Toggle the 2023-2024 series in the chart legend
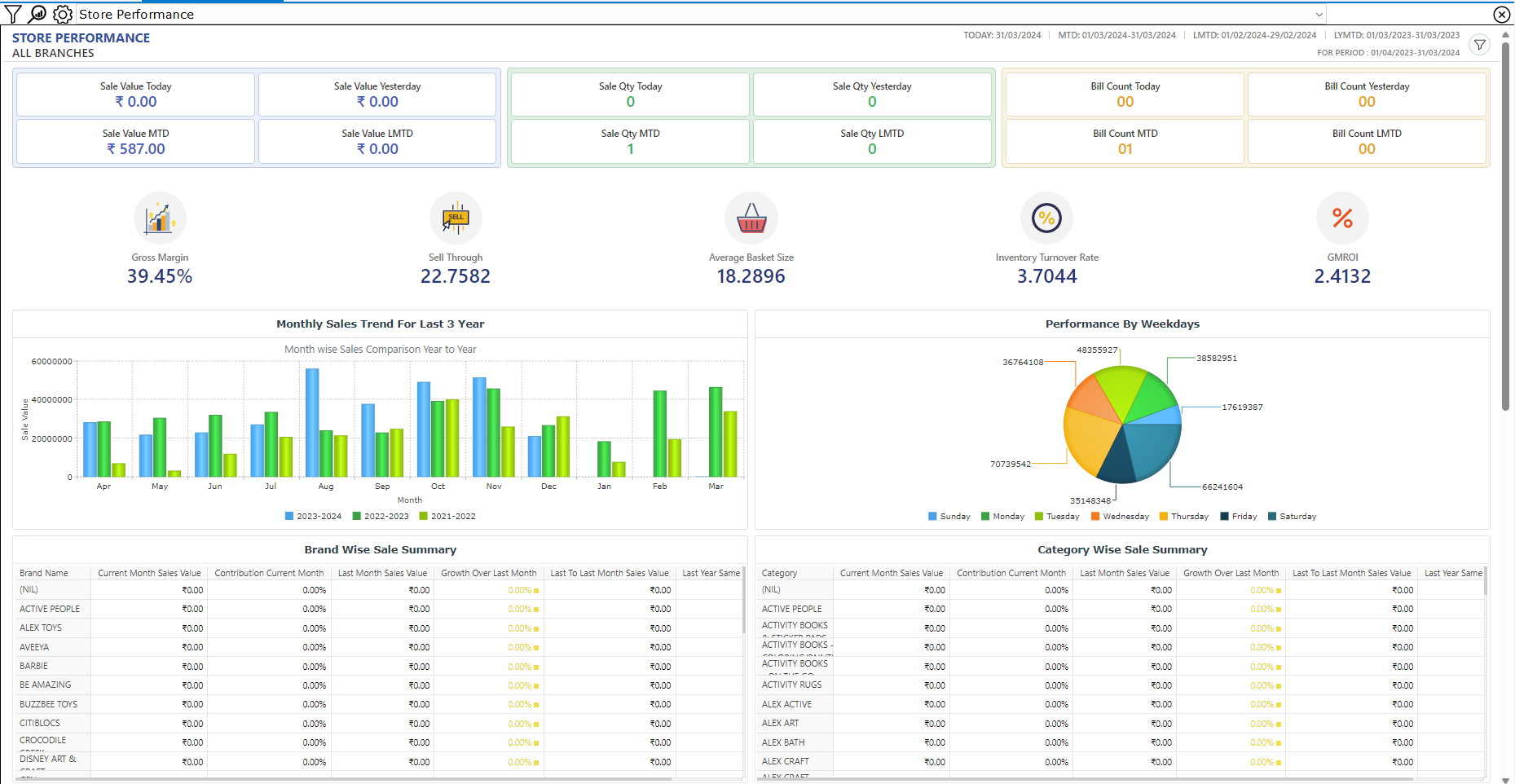Image resolution: width=1515 pixels, height=784 pixels. 313,516
